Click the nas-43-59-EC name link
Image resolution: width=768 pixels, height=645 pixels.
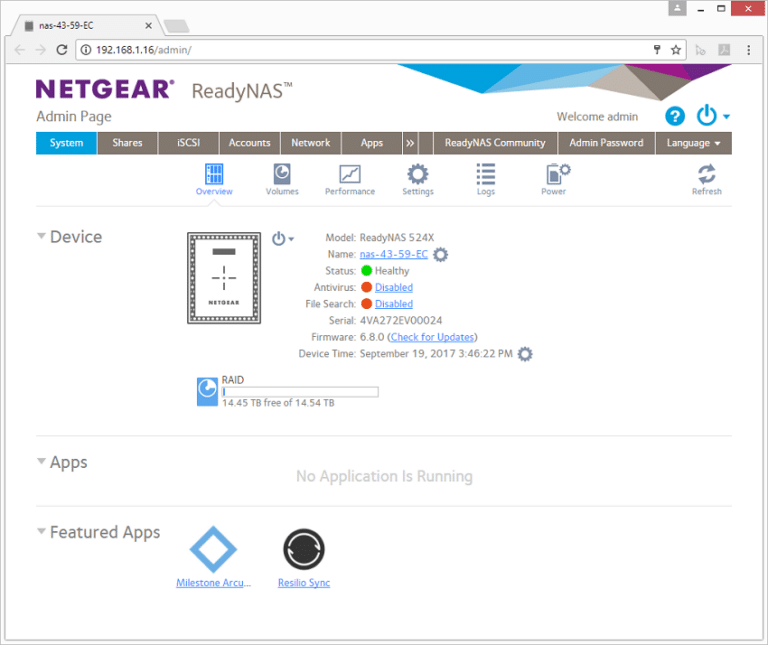click(394, 254)
